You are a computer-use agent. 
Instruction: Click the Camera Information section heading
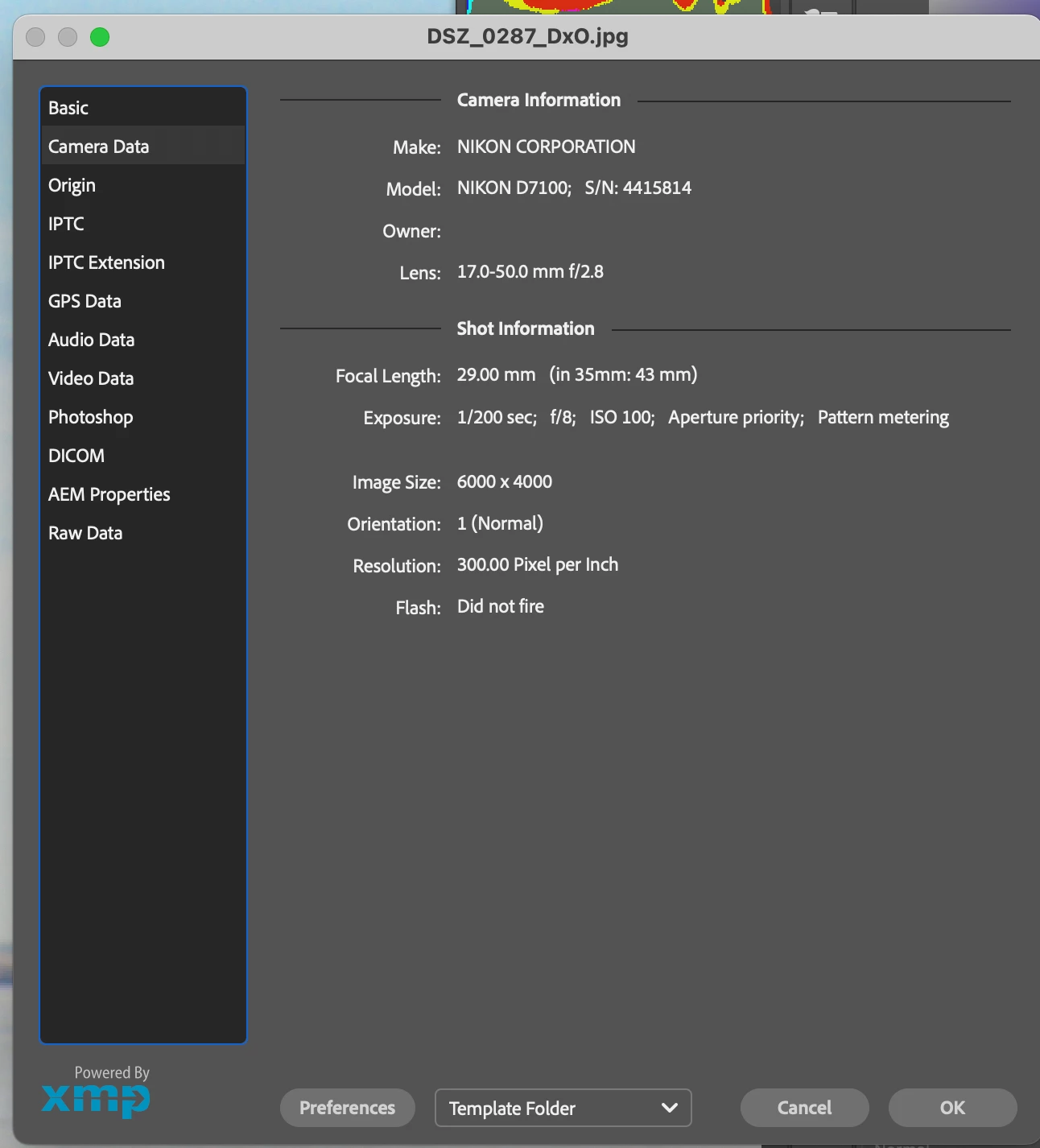click(x=539, y=100)
